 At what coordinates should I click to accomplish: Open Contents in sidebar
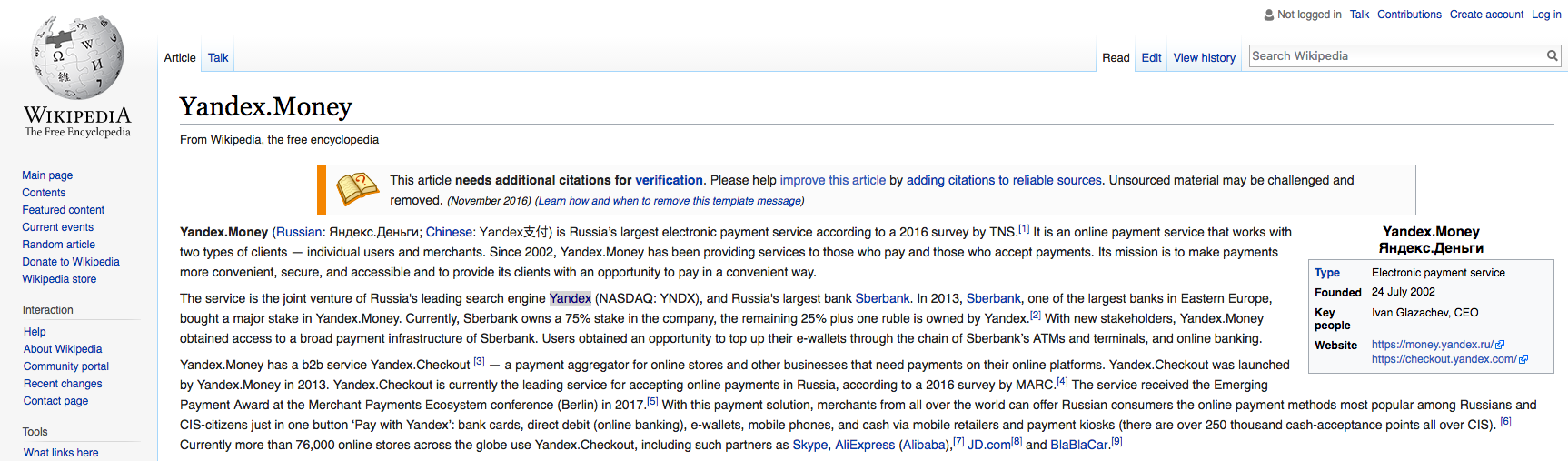(x=44, y=193)
